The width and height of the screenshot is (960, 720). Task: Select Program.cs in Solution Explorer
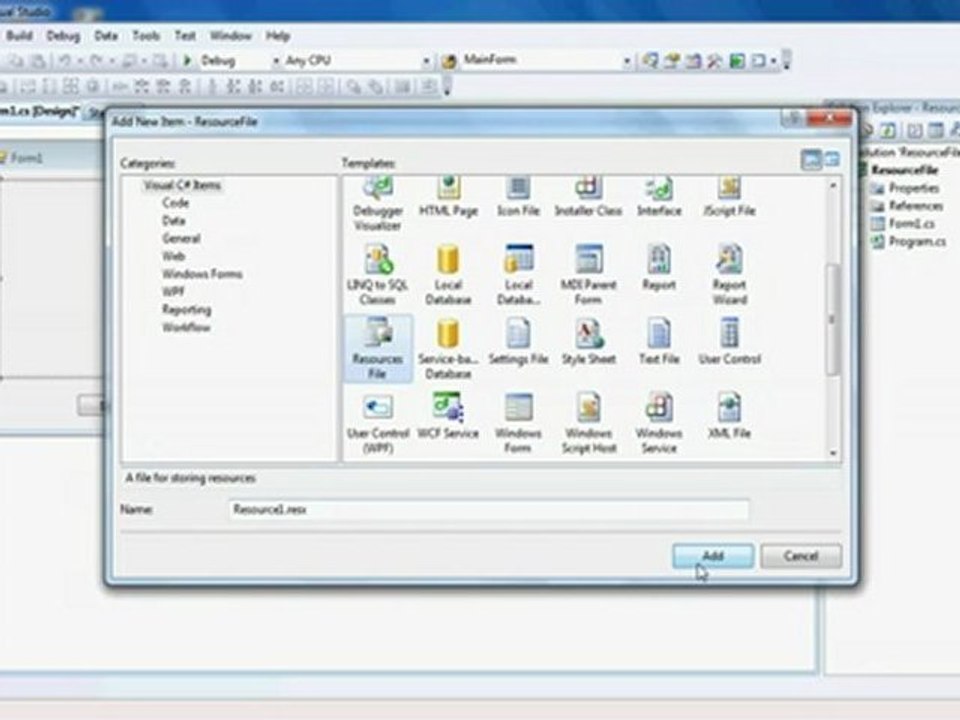917,242
